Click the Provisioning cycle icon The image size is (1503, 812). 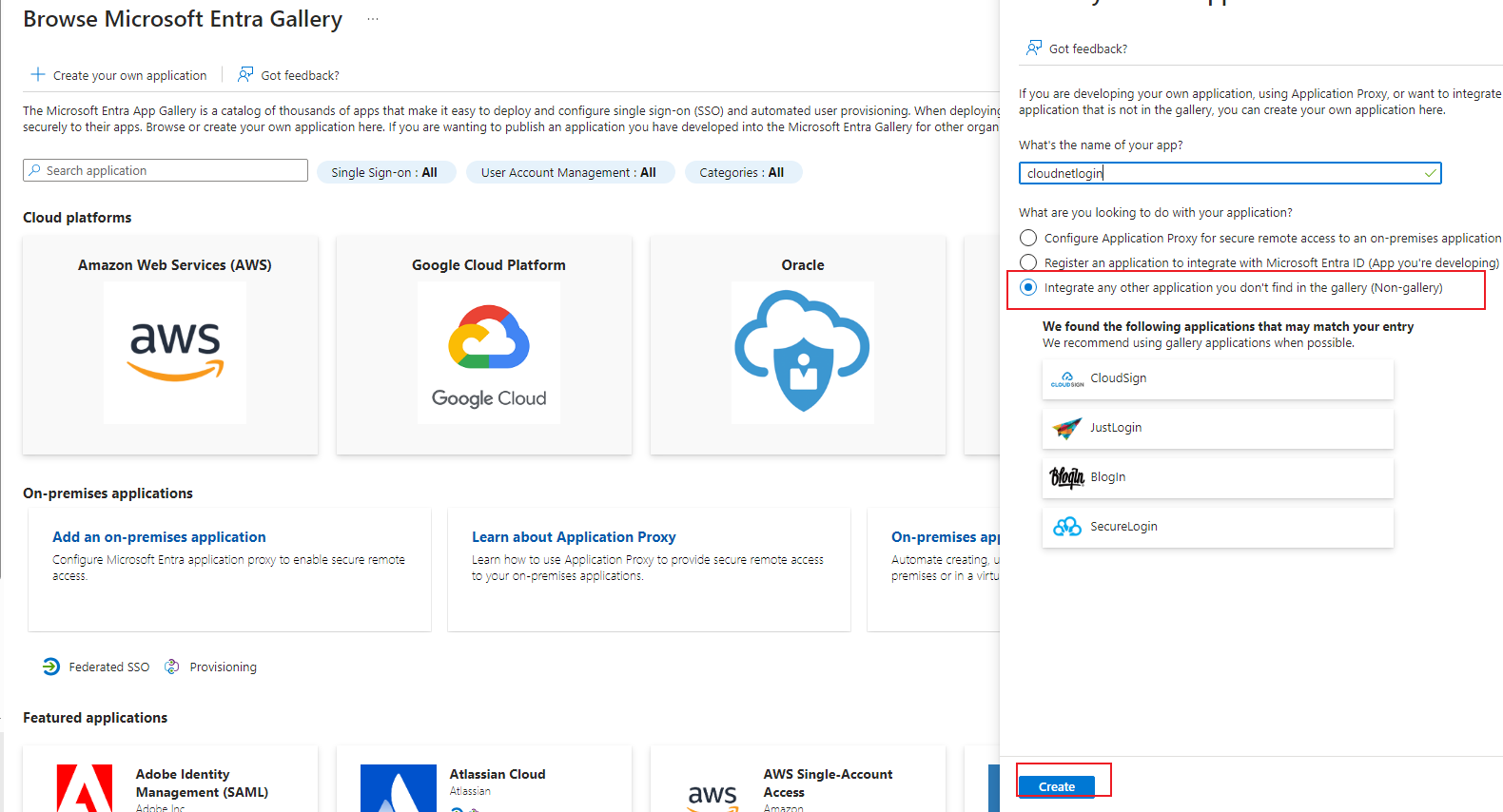pos(172,667)
